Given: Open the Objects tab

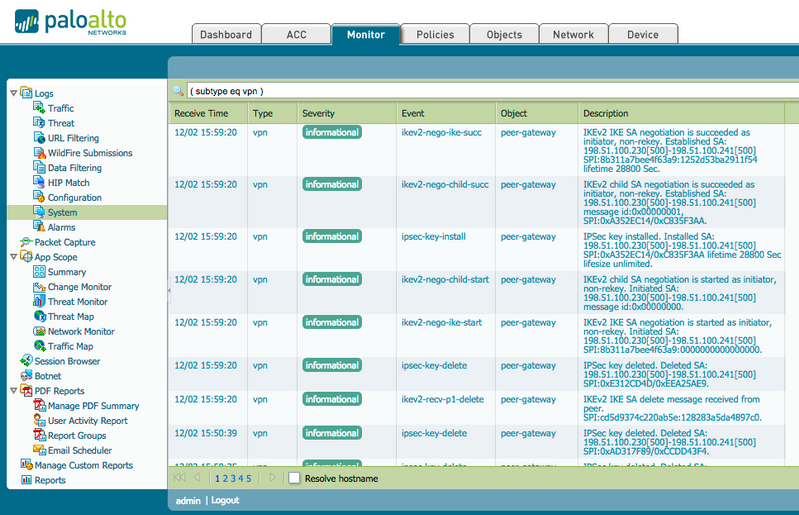Looking at the screenshot, I should click(504, 34).
